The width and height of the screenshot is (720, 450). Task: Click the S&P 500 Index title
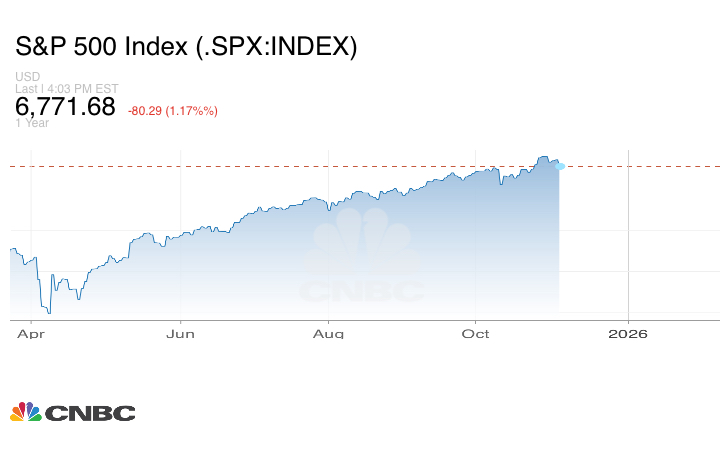coord(186,46)
